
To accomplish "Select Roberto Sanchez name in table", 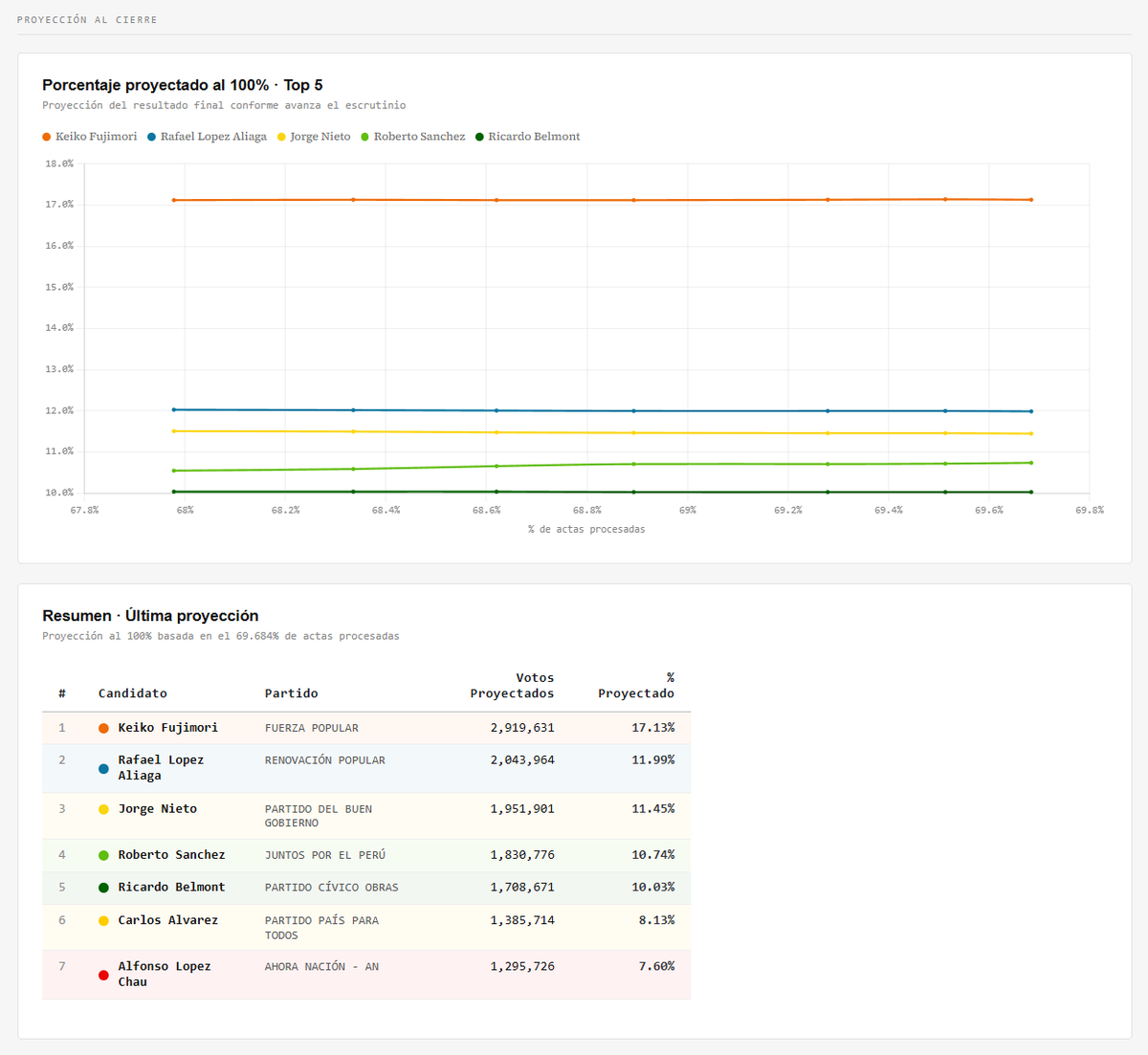I will tap(172, 855).
